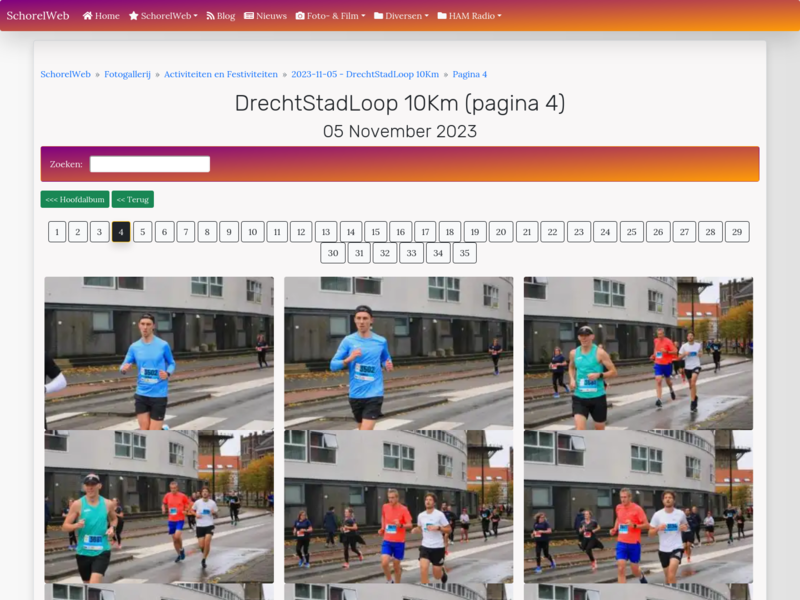Screen dimensions: 800x600
Task: Click the star icon beside SchorelWeb menu
Action: pos(134,16)
